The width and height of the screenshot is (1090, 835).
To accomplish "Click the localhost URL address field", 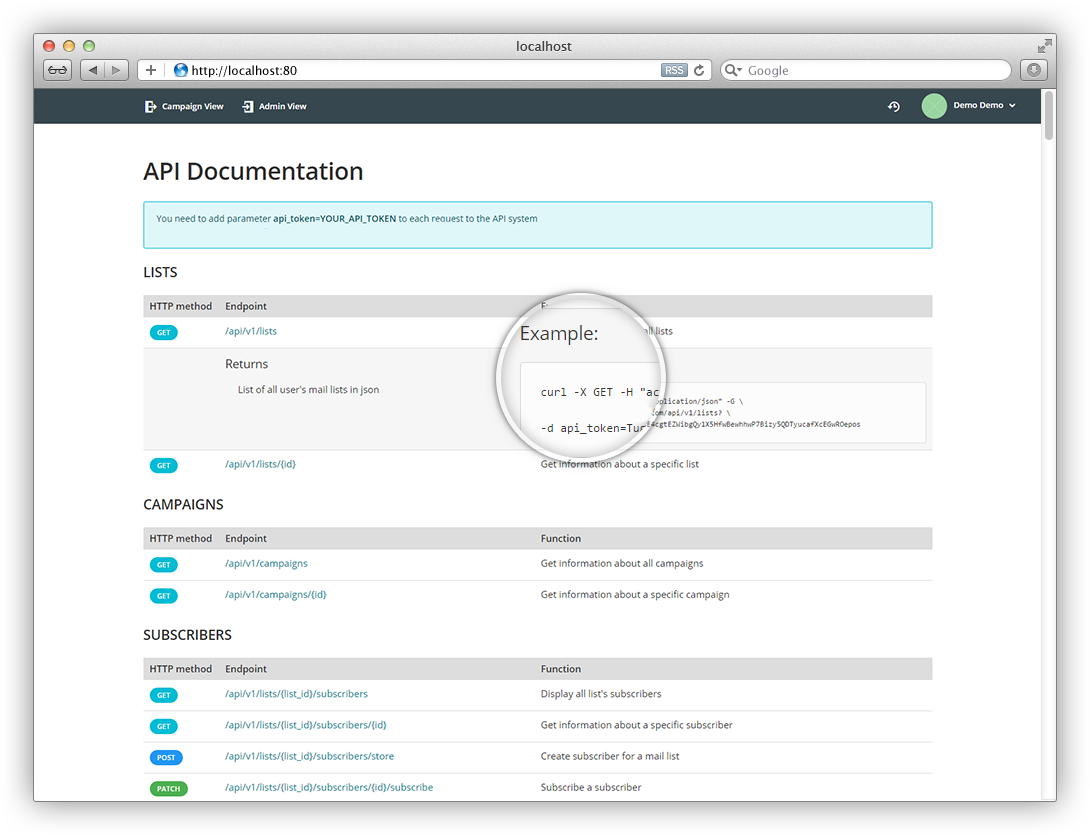I will click(x=420, y=70).
